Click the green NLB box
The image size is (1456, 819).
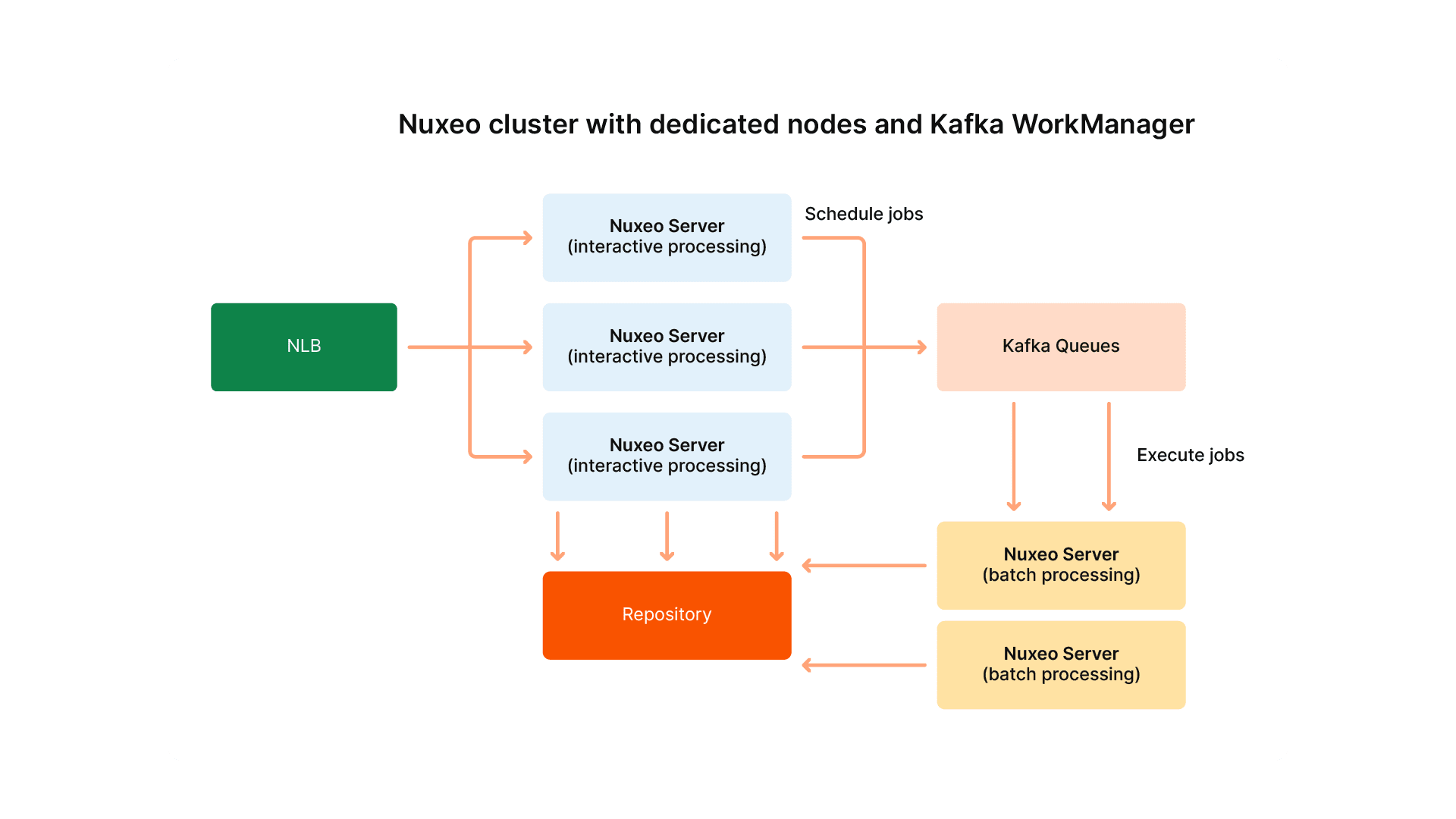(x=304, y=347)
